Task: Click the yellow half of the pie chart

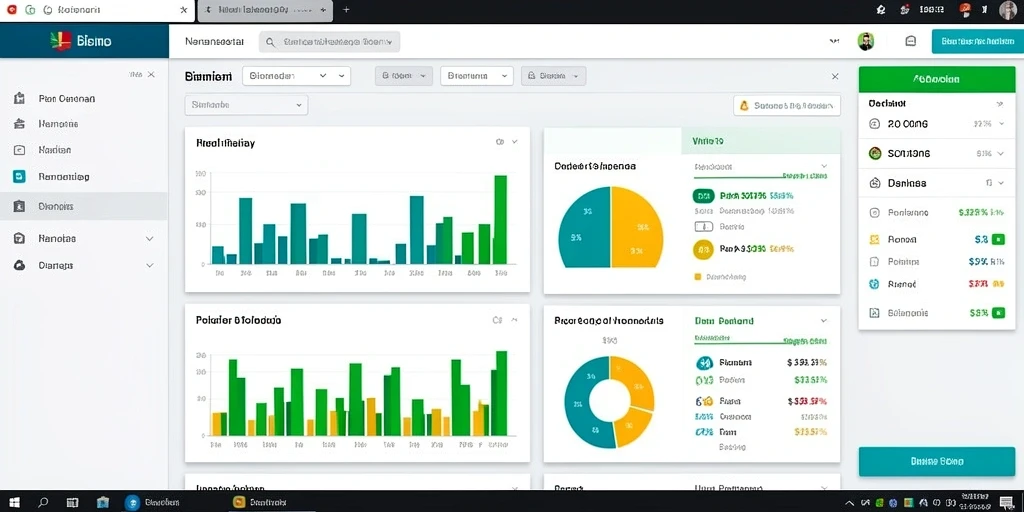Action: (x=635, y=229)
